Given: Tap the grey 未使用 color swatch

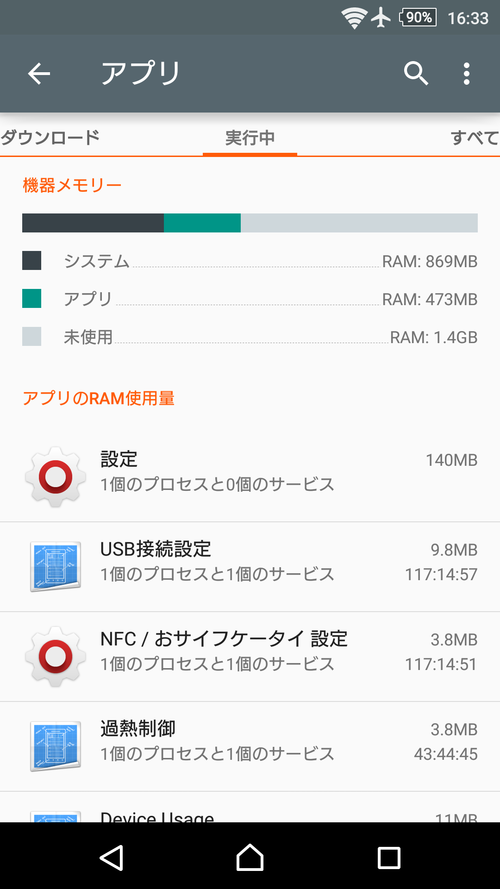Looking at the screenshot, I should pos(32,336).
